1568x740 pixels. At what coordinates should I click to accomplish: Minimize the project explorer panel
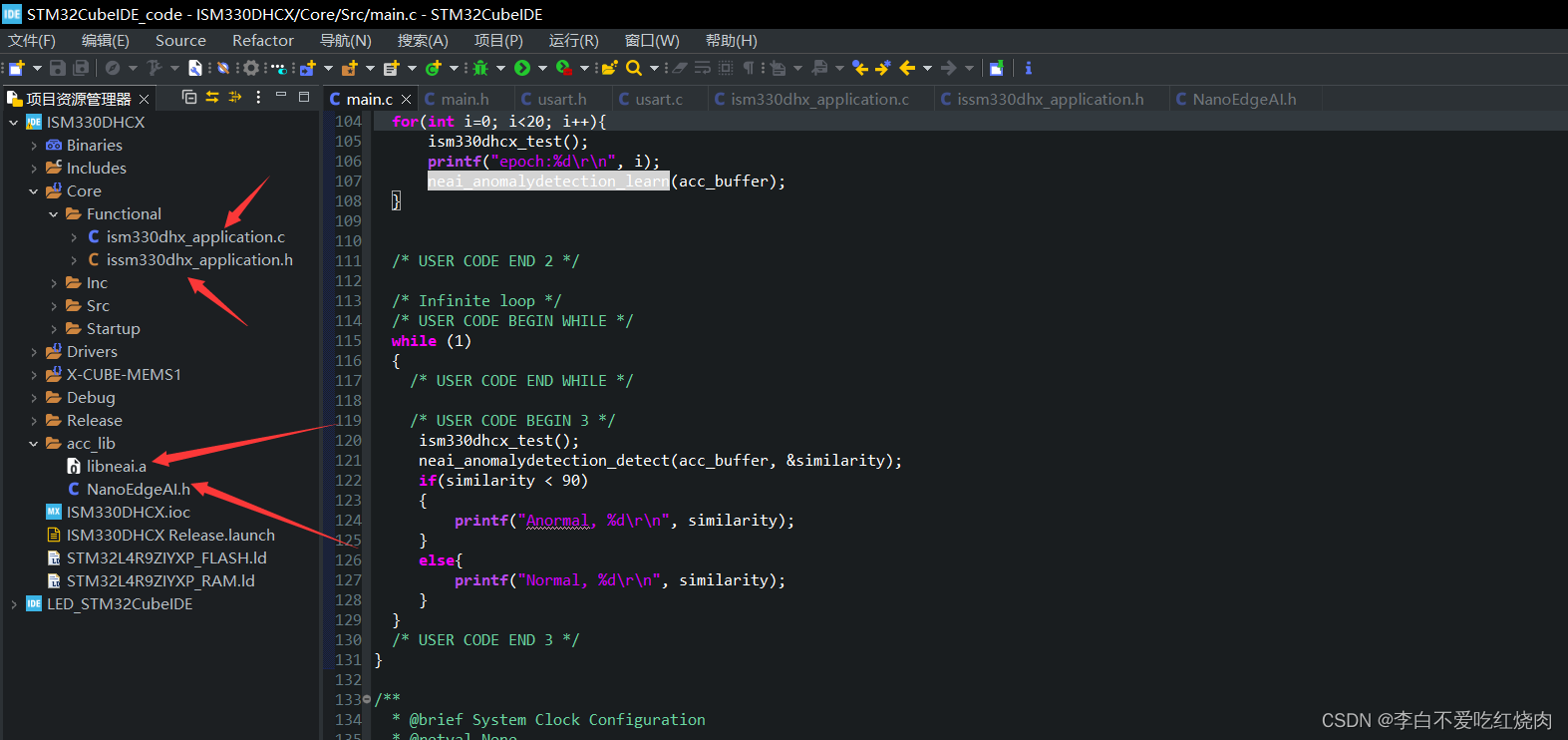click(x=281, y=95)
